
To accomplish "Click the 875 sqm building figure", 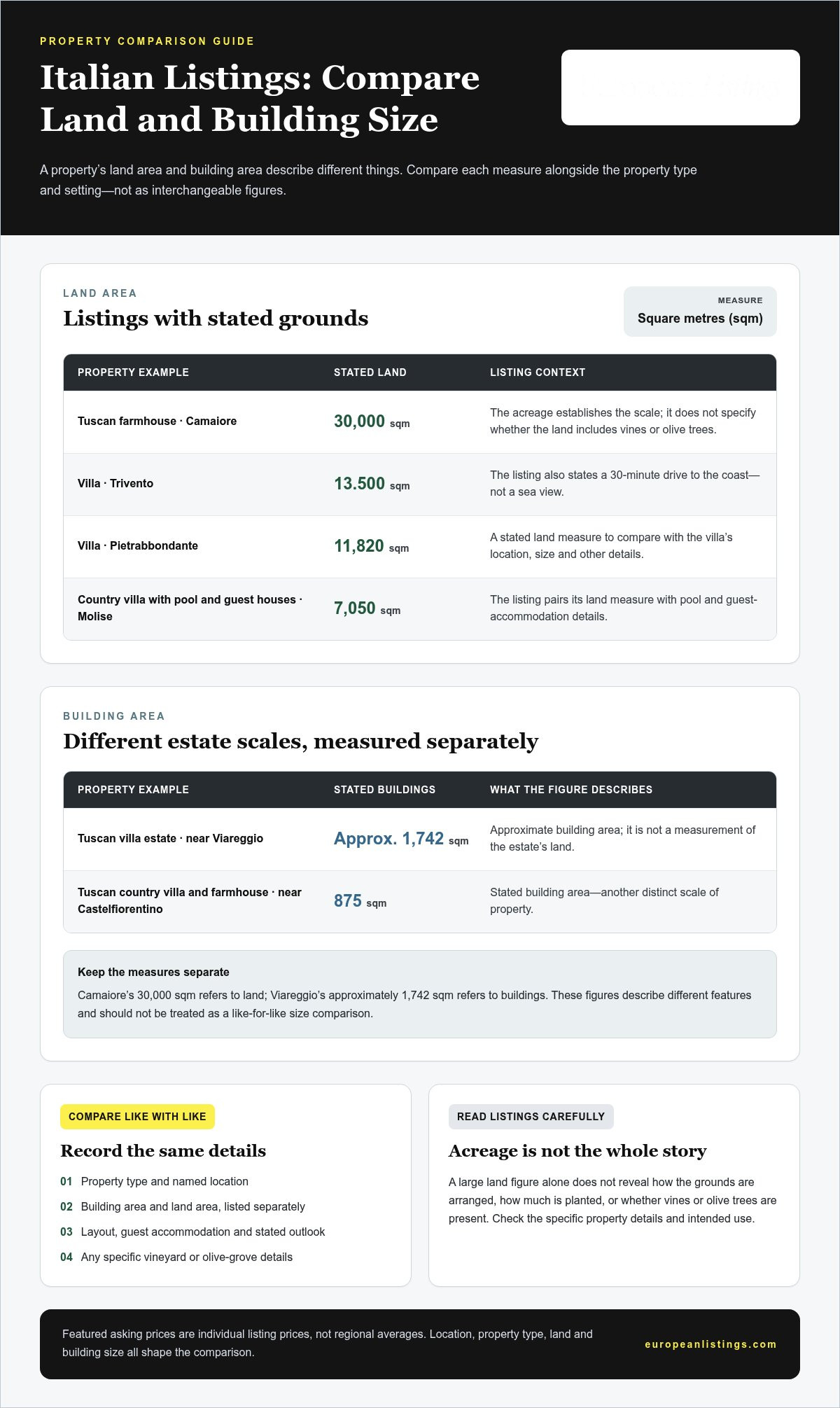I will pyautogui.click(x=360, y=901).
